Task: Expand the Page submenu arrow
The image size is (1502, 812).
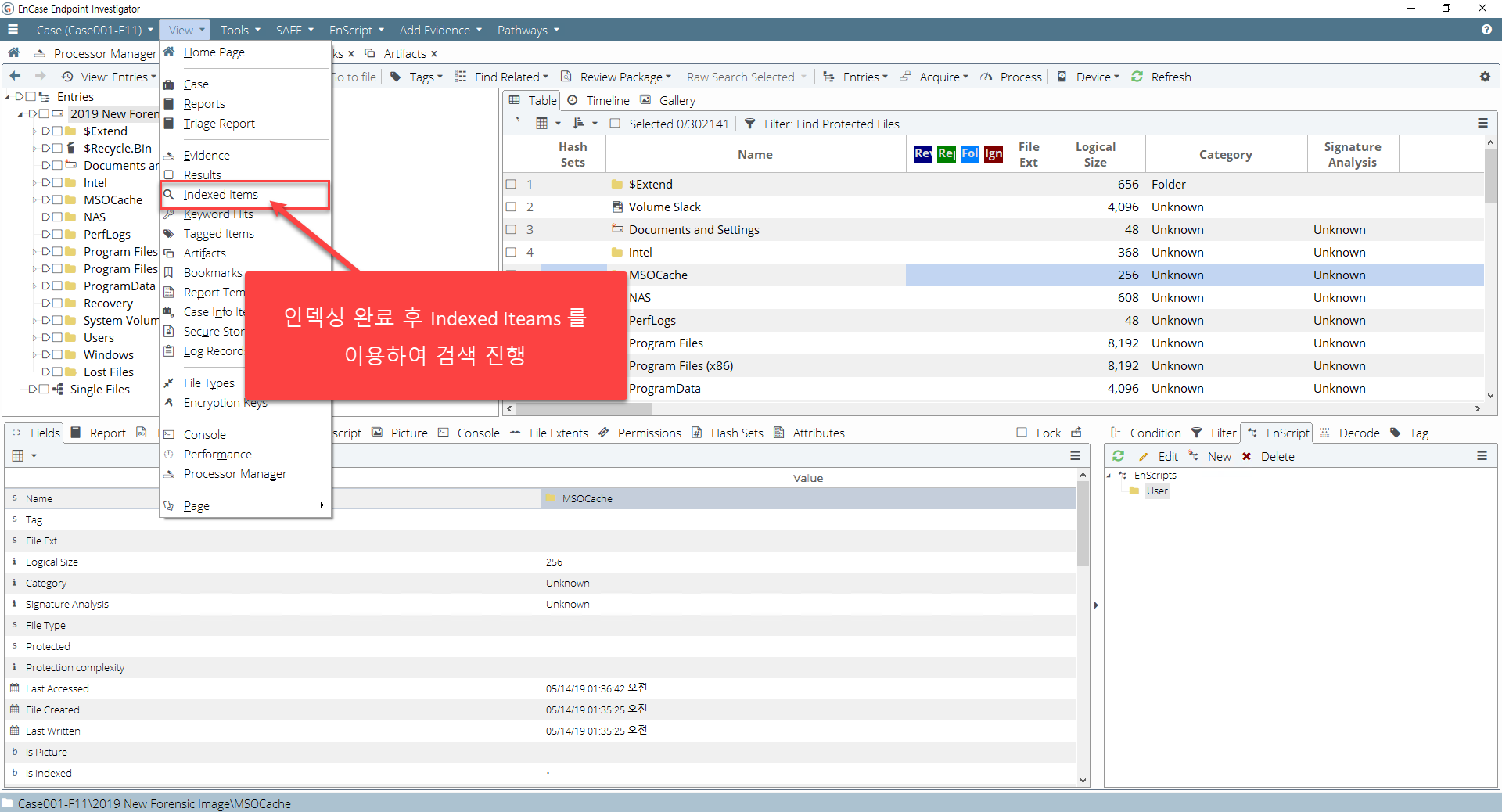Action: (322, 505)
